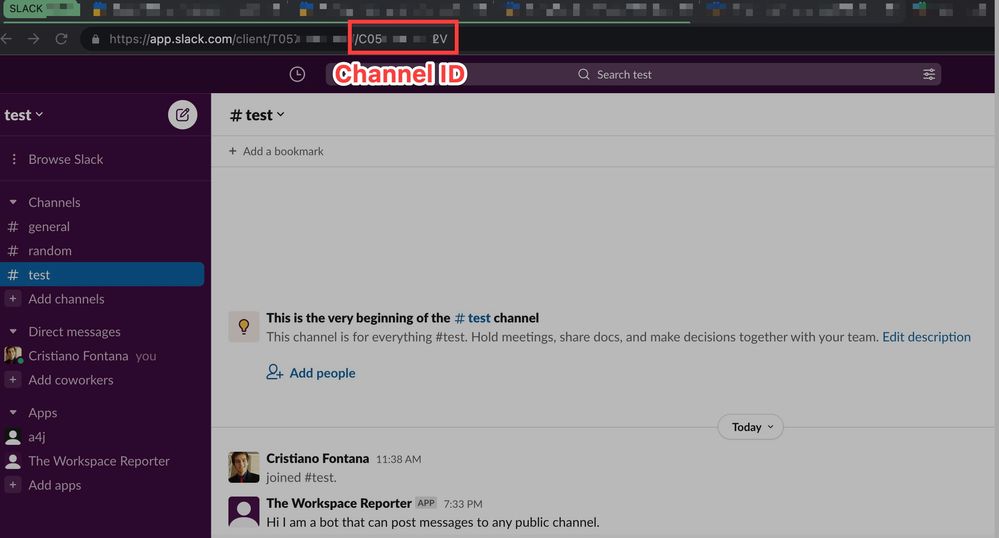Go forward in browser history

(33, 39)
